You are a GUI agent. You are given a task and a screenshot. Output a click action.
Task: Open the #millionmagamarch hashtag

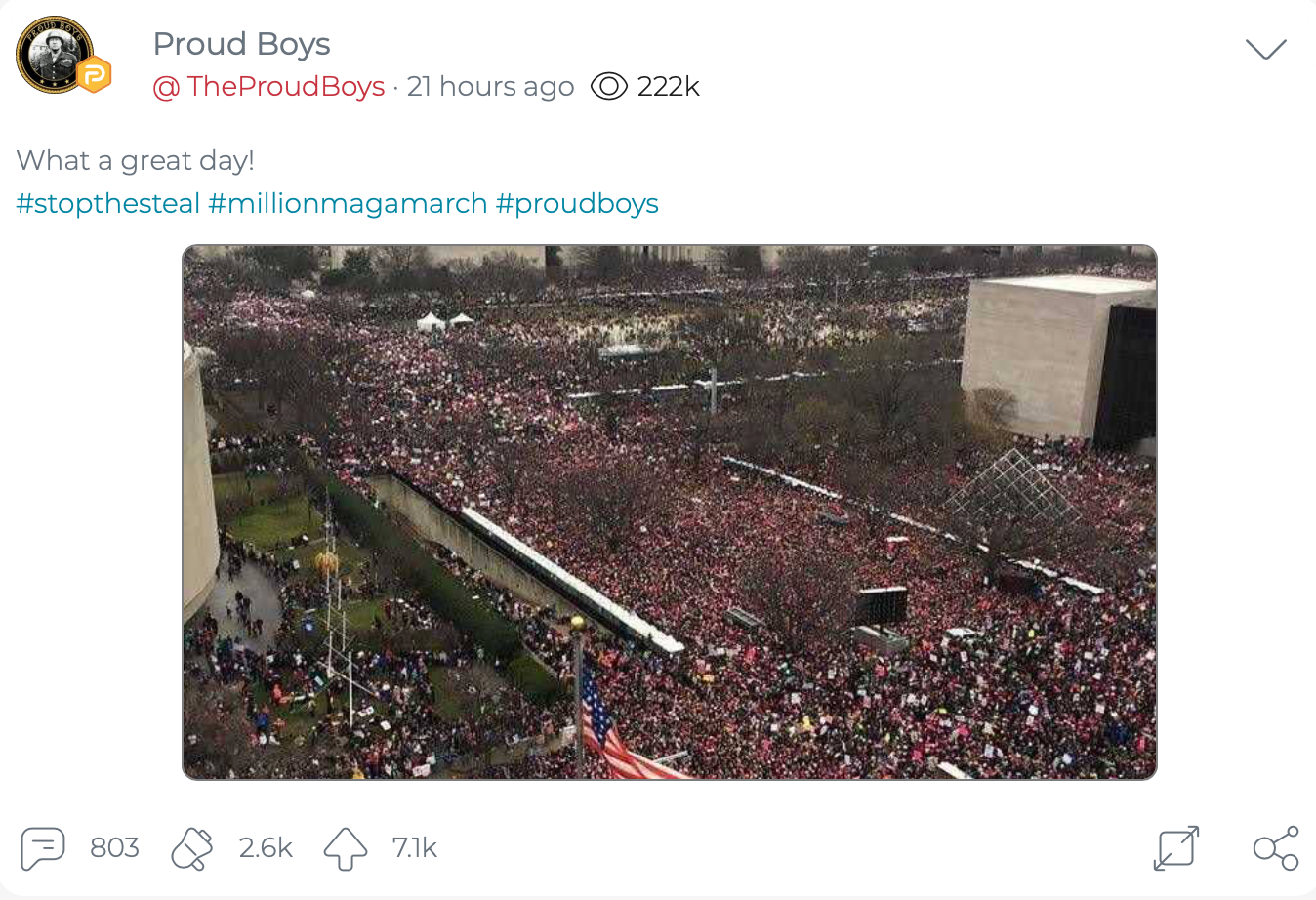coord(348,203)
